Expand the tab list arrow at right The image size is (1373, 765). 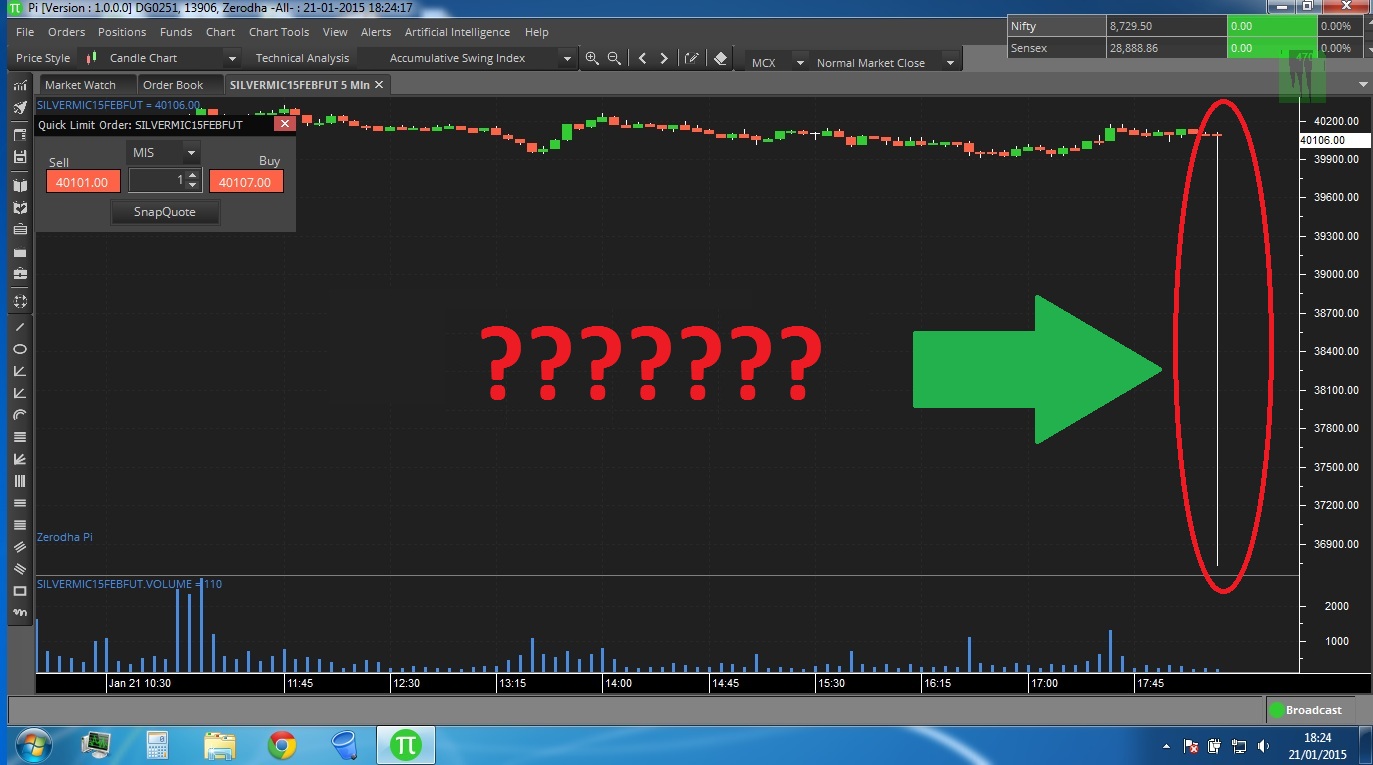coord(1364,85)
